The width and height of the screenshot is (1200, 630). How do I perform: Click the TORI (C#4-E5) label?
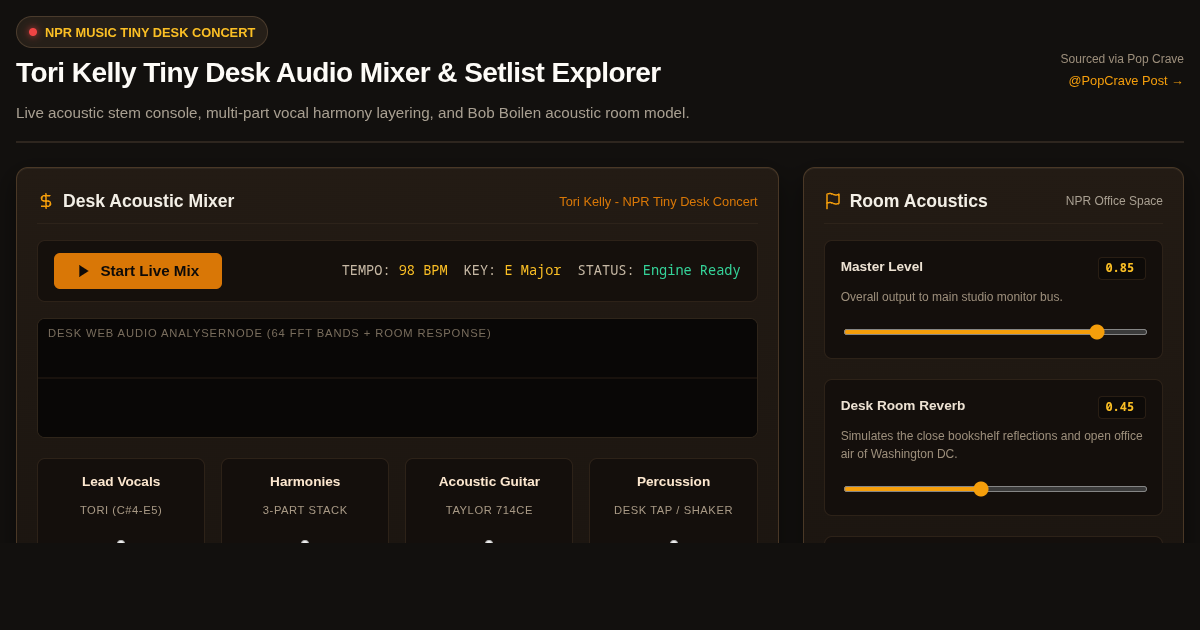click(x=121, y=510)
